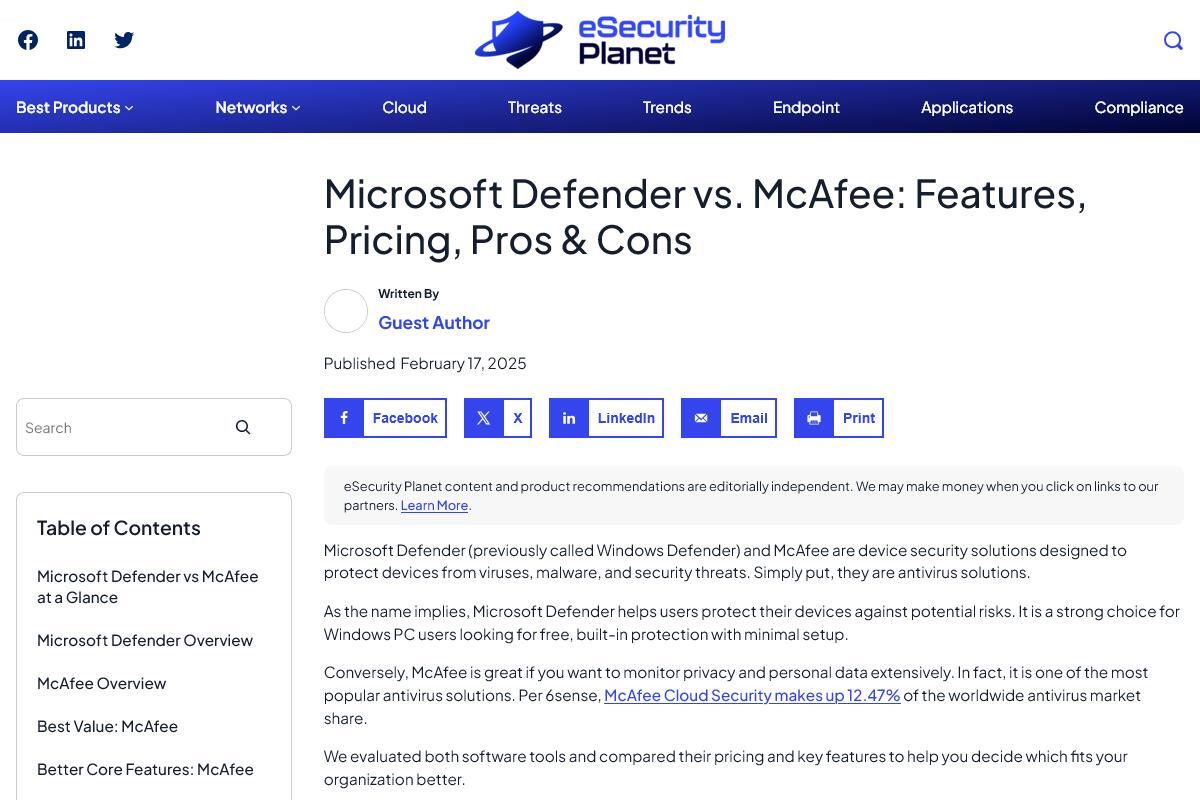Open the LinkedIn icon in the header
Viewport: 1200px width, 800px height.
pyautogui.click(x=76, y=40)
